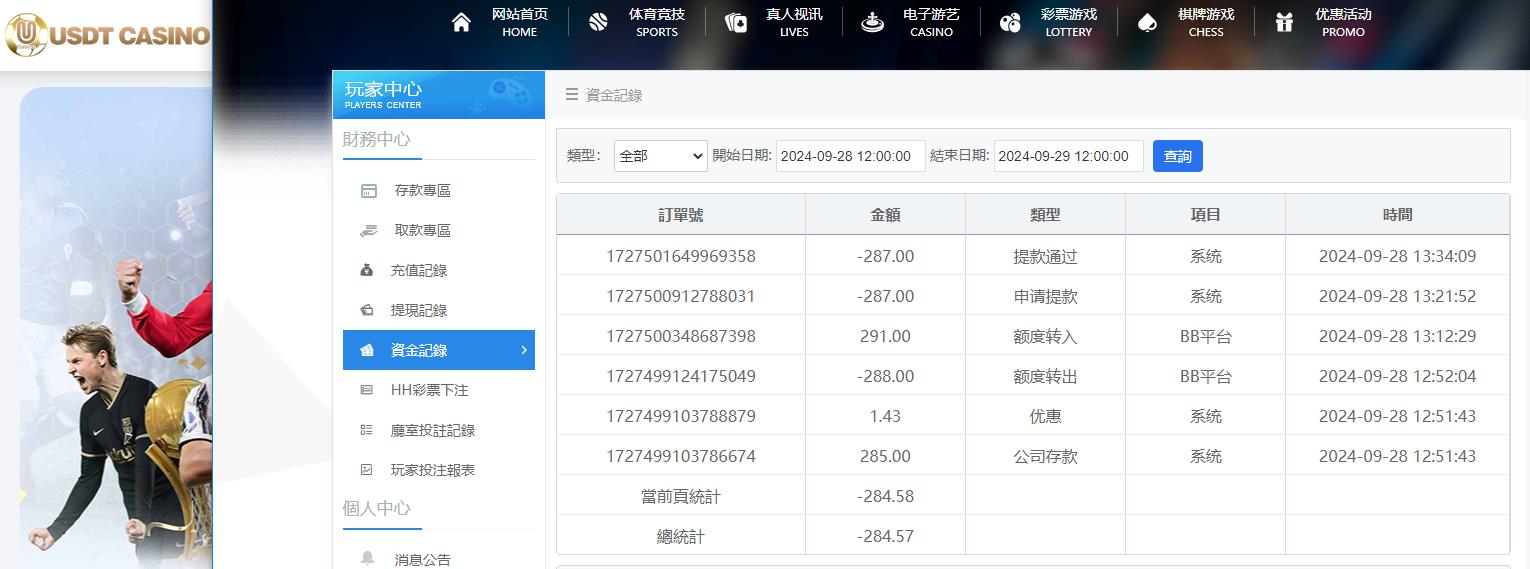The image size is (1530, 569).
Task: Open the 類型 type dropdown
Action: pos(660,156)
